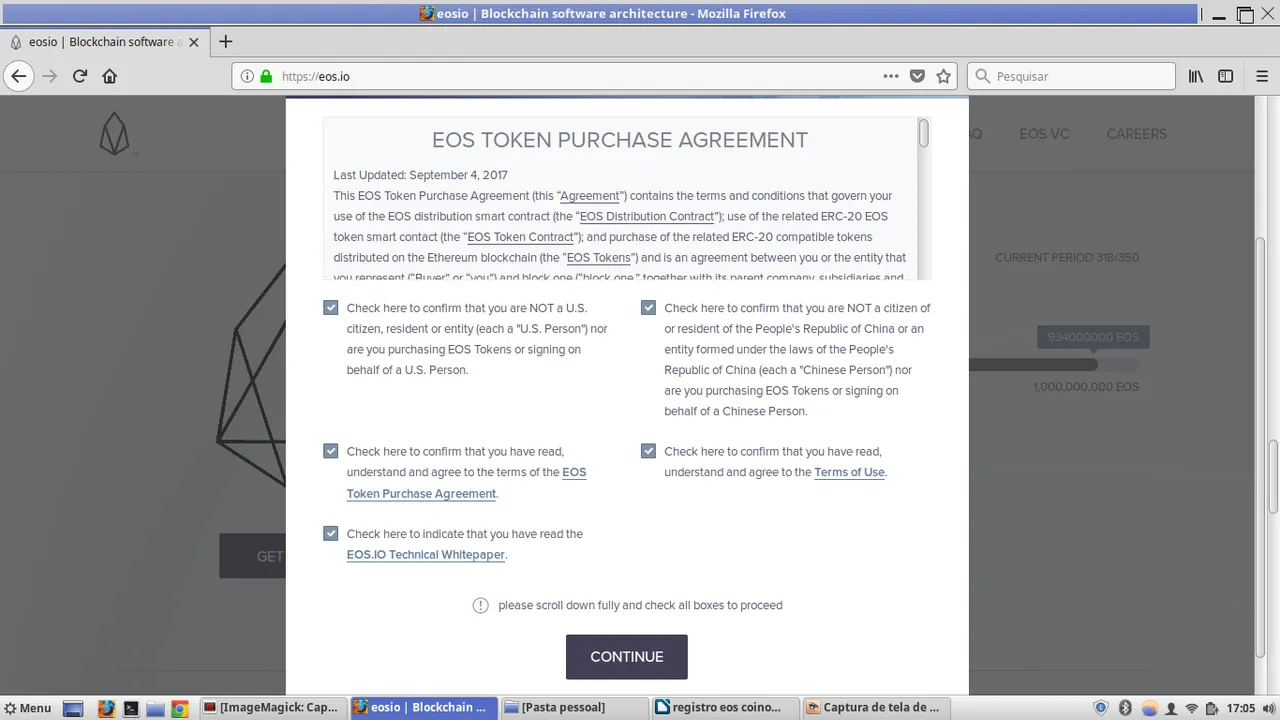
Task: Launch Firefox from the taskbar launcher
Action: tap(106, 708)
